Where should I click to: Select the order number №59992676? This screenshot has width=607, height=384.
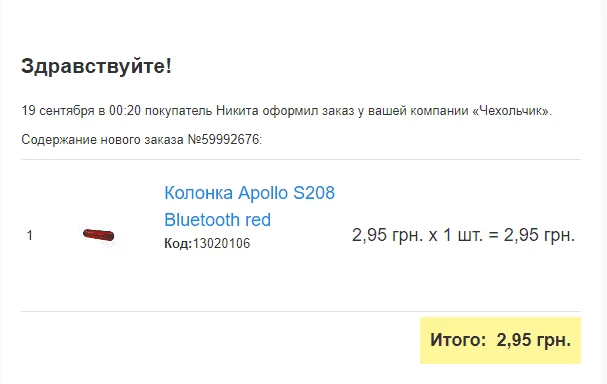[223, 139]
